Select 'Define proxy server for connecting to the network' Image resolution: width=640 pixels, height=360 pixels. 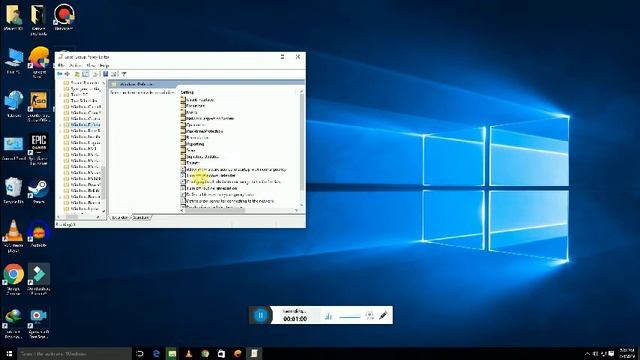pos(228,201)
